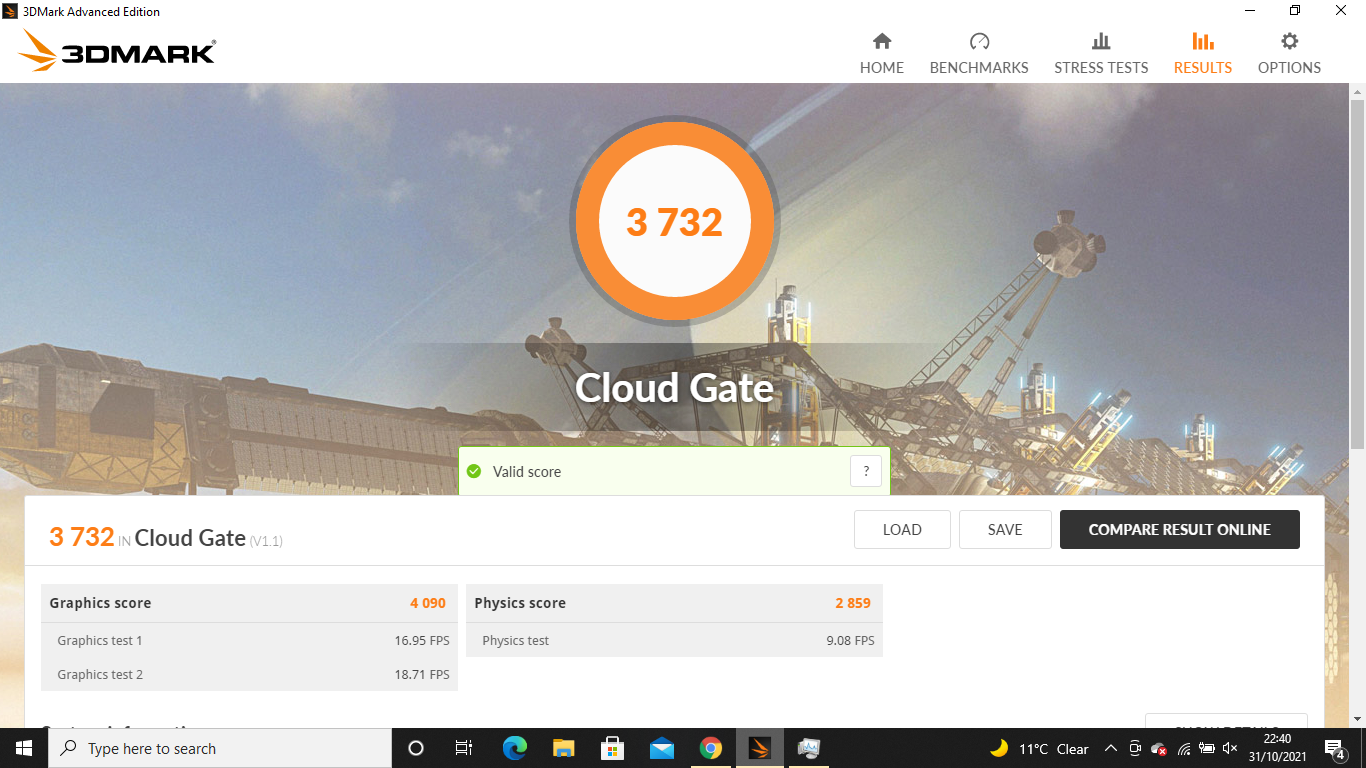Click the 3 732 score circle
This screenshot has width=1366, height=768.
pos(674,222)
